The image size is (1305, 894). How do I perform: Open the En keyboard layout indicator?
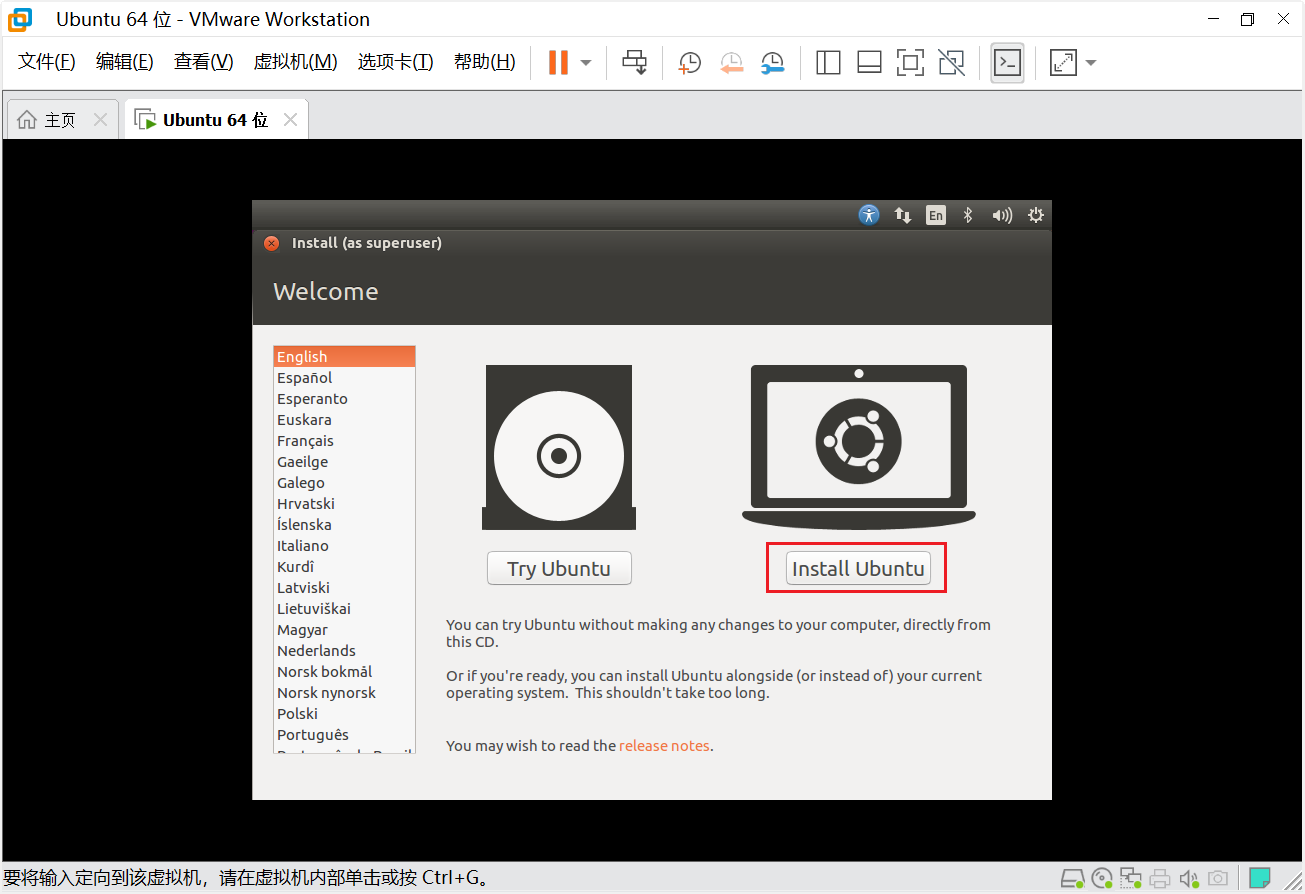(936, 215)
